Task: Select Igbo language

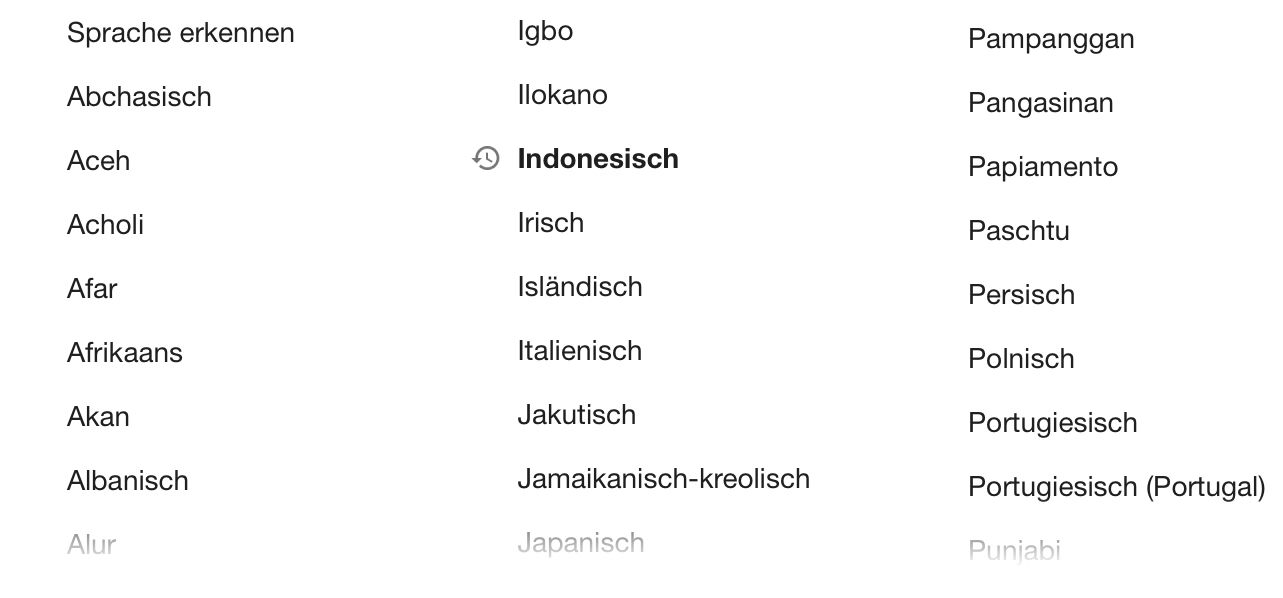Action: (x=545, y=31)
